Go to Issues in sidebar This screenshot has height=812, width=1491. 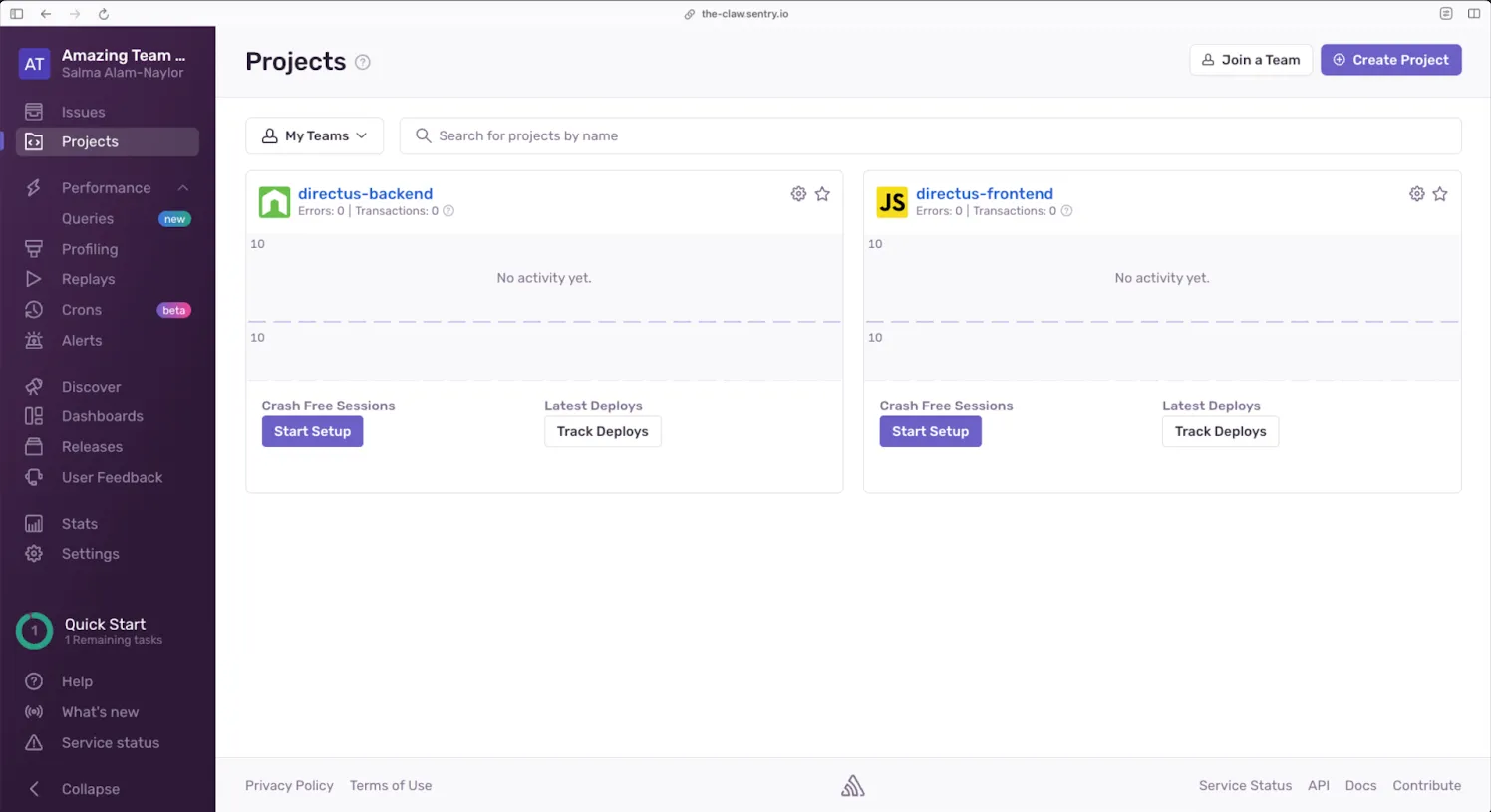click(x=83, y=112)
